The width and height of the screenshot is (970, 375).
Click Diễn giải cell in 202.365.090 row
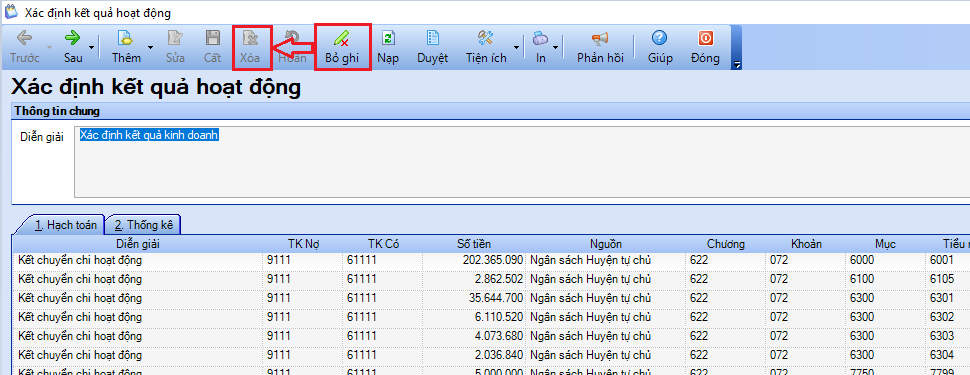click(x=138, y=261)
